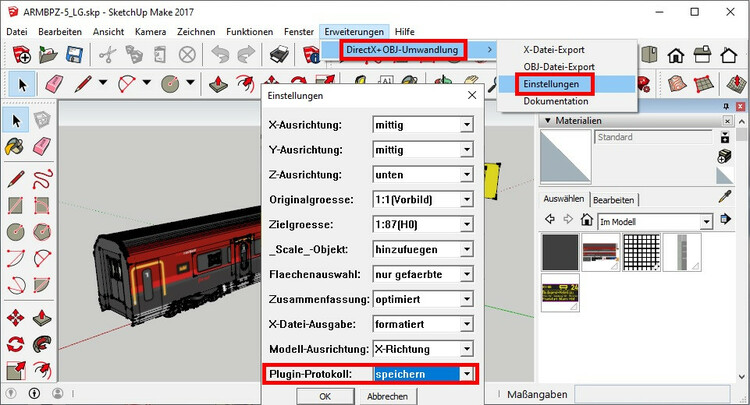750x405 pixels.
Task: Choose OBJ-Datei-Export from submenu
Action: coord(559,67)
